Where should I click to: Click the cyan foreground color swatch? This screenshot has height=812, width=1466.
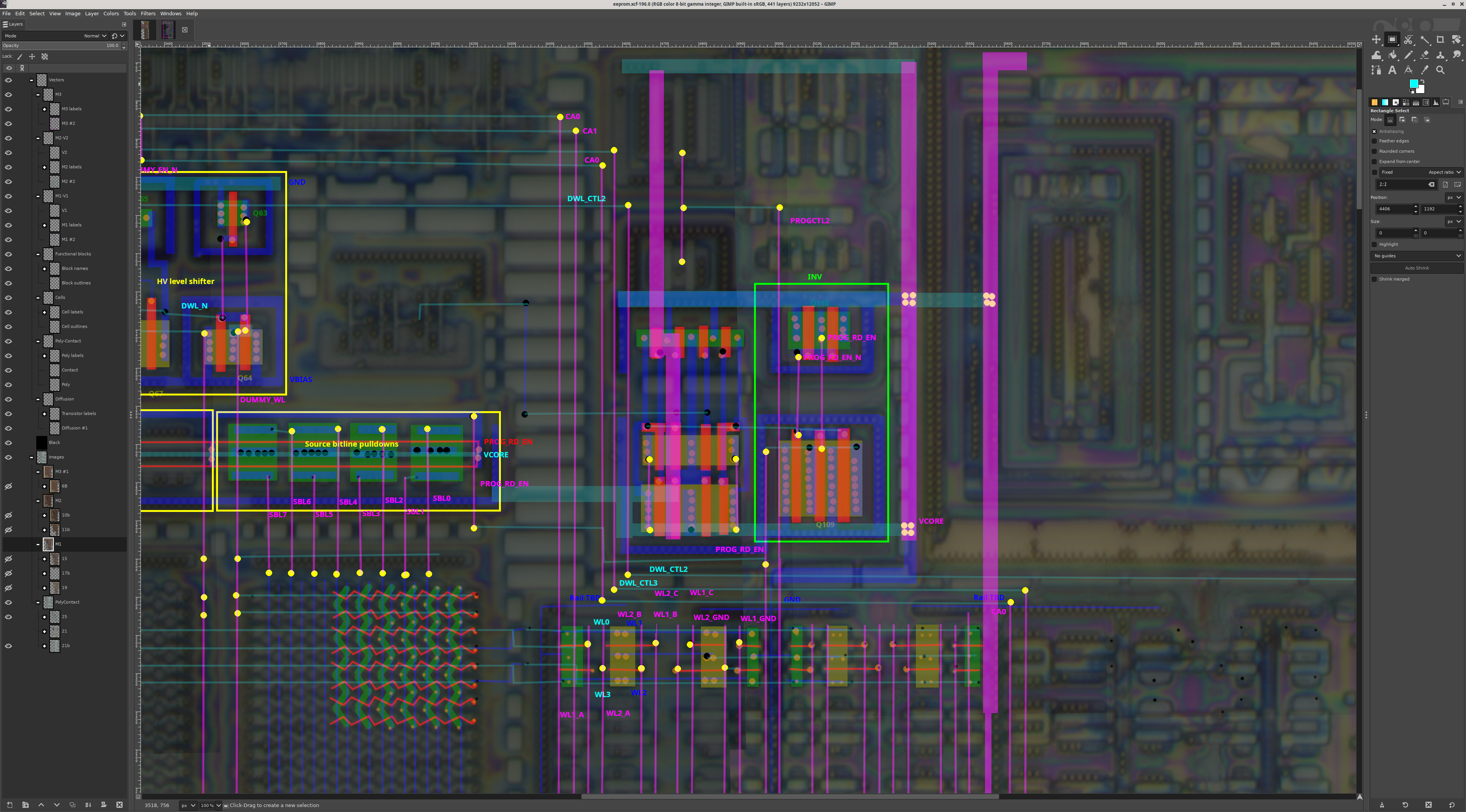tap(1413, 84)
